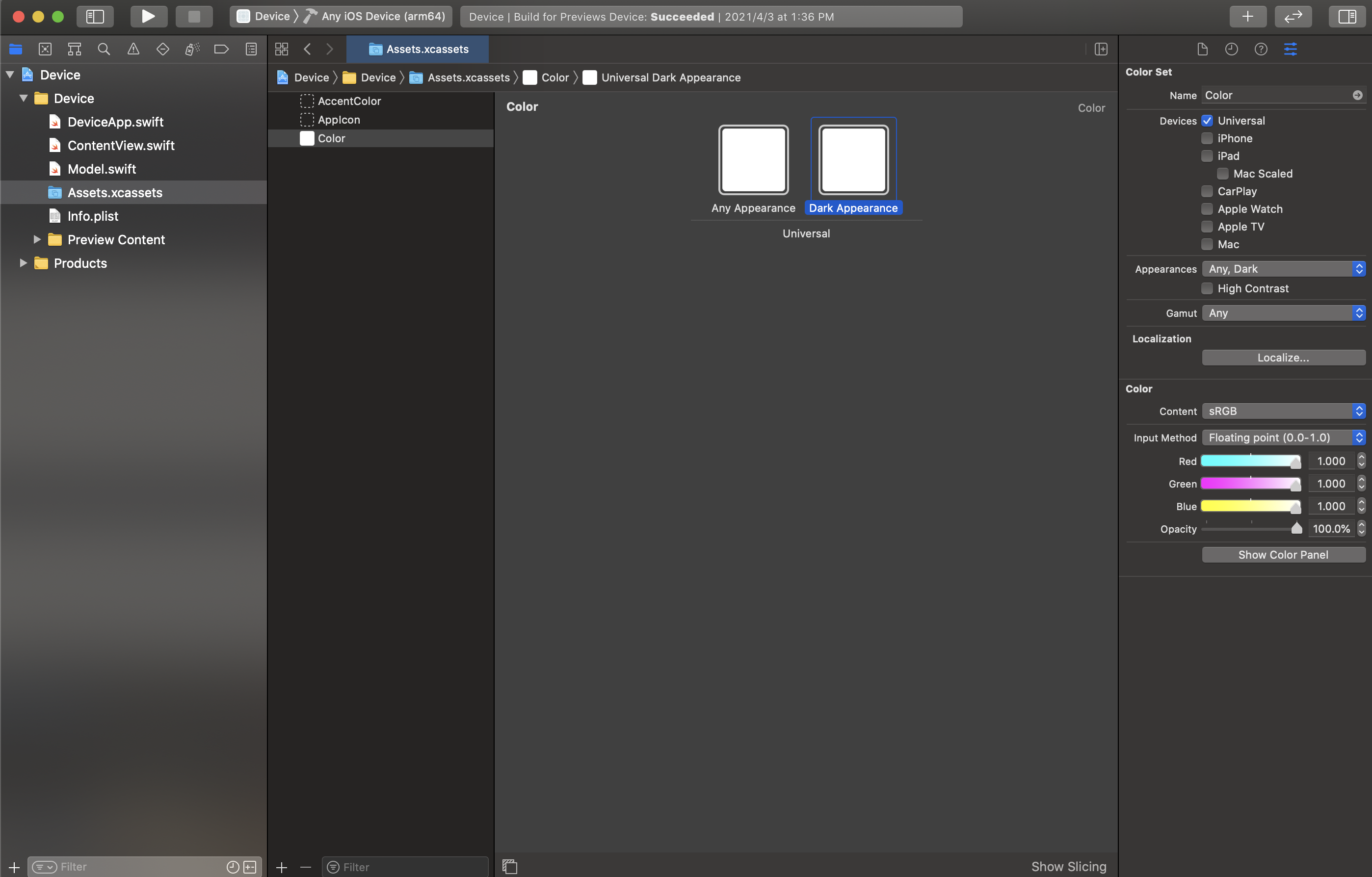This screenshot has height=877, width=1372.
Task: Open the Find navigator (magnifying glass)
Action: (x=104, y=49)
